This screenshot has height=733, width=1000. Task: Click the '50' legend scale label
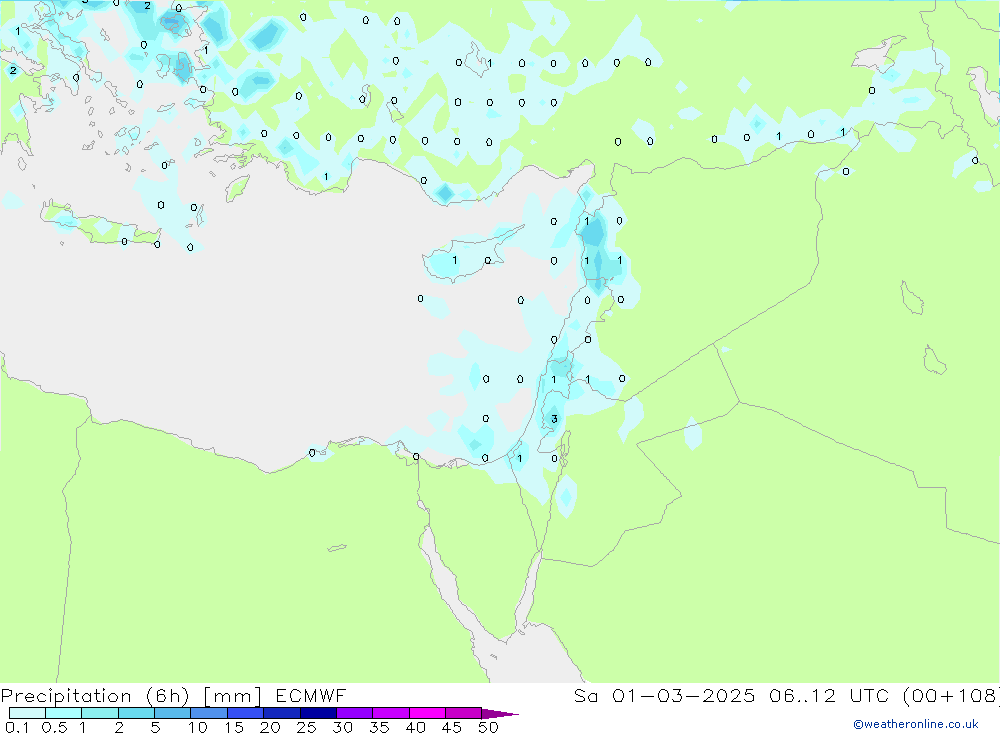tap(488, 727)
